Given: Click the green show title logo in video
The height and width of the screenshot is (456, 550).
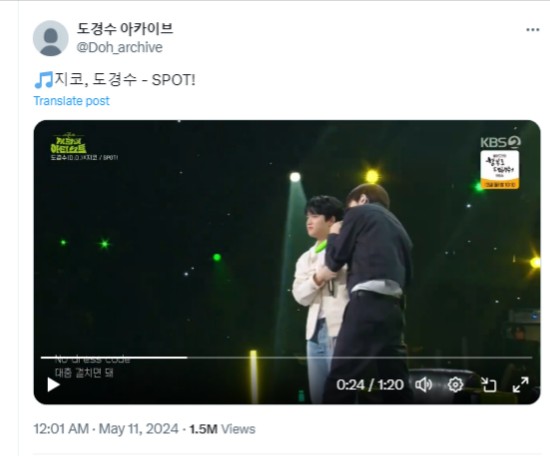Looking at the screenshot, I should (68, 143).
